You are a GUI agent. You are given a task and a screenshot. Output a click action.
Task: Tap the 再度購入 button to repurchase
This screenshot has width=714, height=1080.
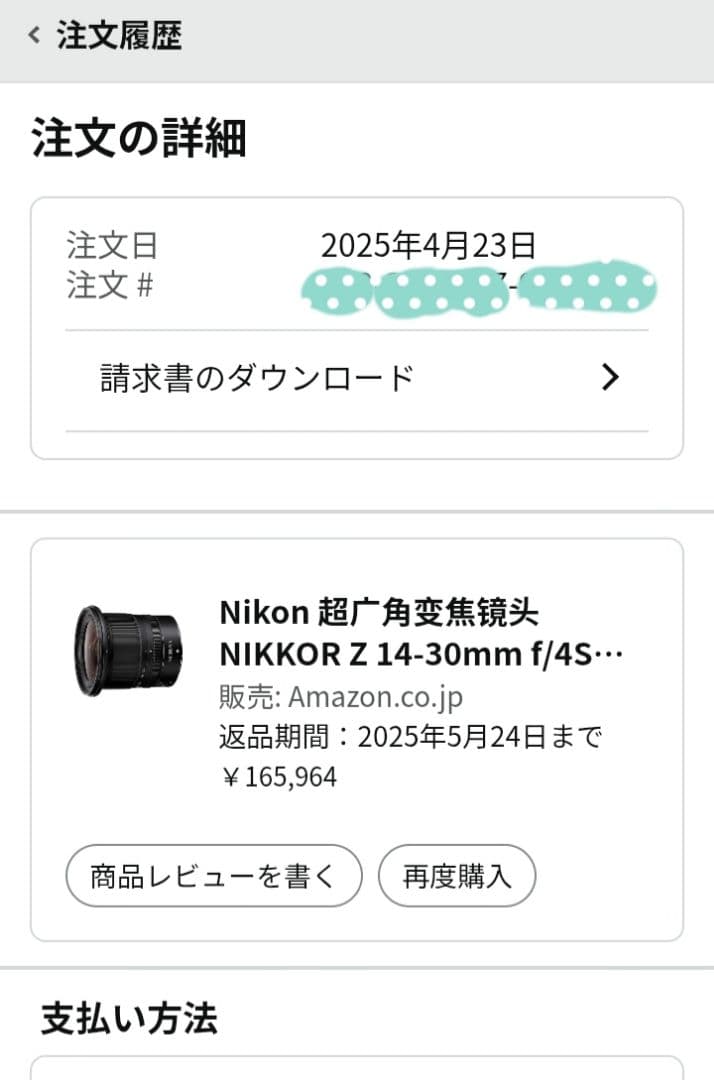point(456,875)
